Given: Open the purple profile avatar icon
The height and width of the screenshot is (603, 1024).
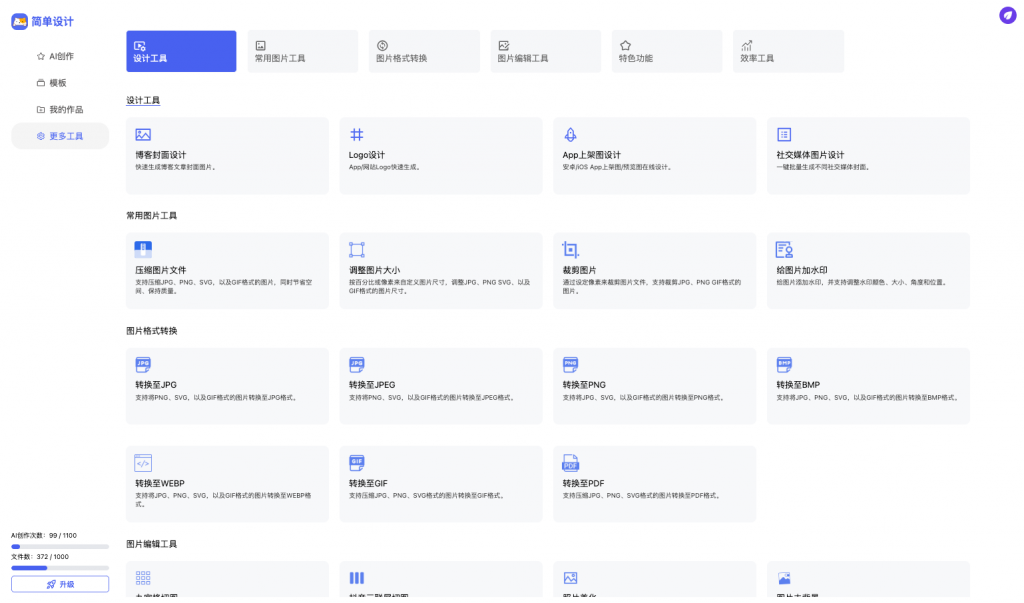Looking at the screenshot, I should pyautogui.click(x=1008, y=15).
